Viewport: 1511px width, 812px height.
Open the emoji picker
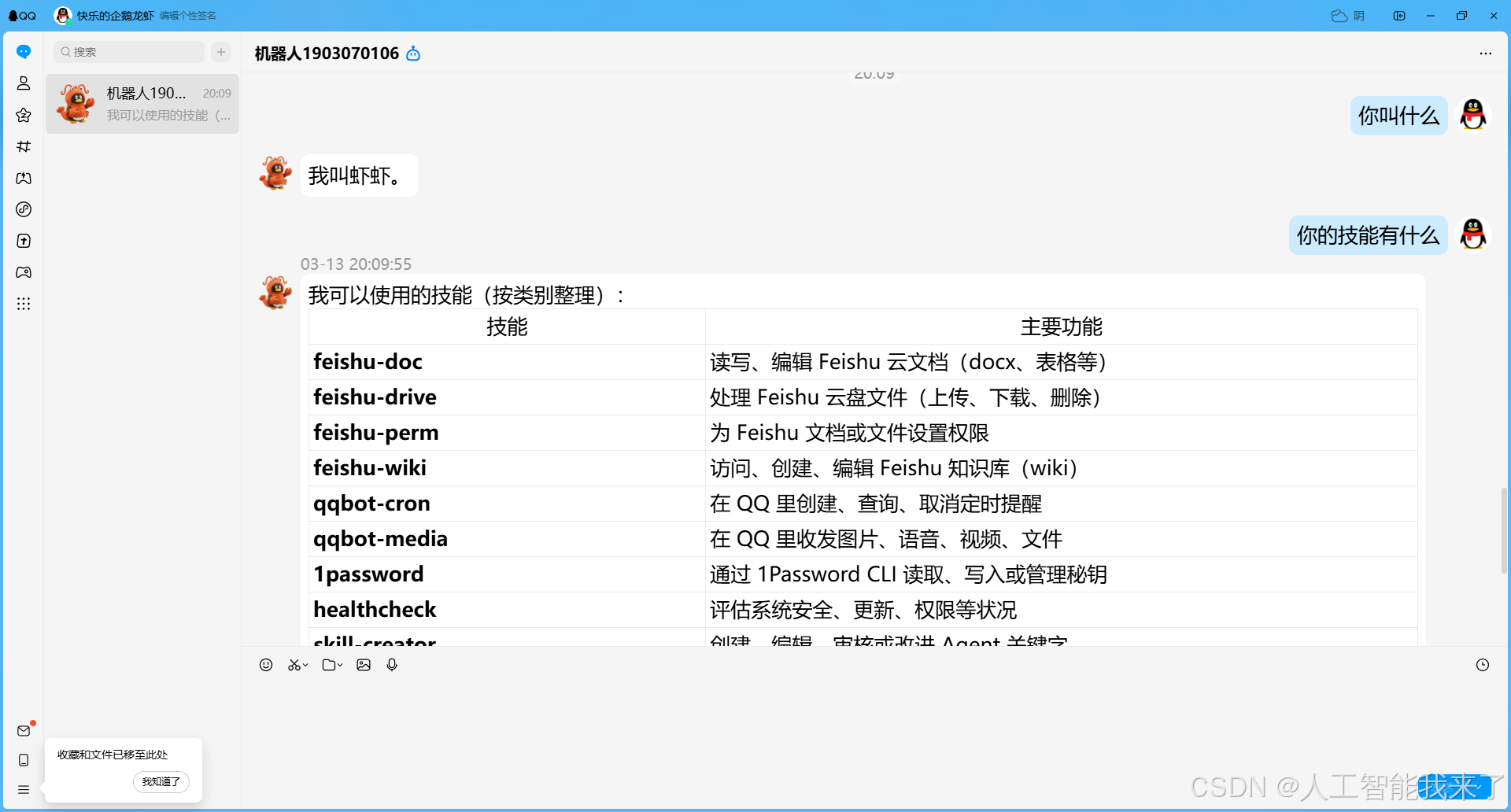click(266, 665)
